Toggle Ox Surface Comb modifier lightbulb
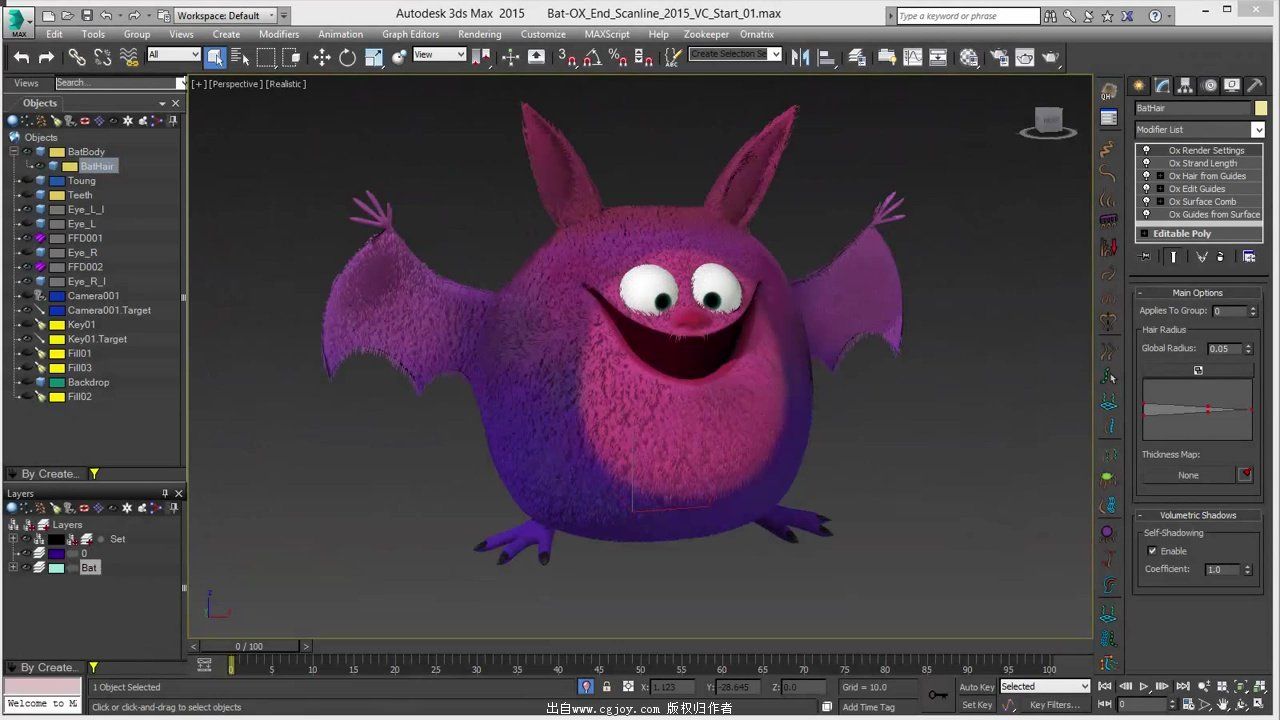 1146,201
